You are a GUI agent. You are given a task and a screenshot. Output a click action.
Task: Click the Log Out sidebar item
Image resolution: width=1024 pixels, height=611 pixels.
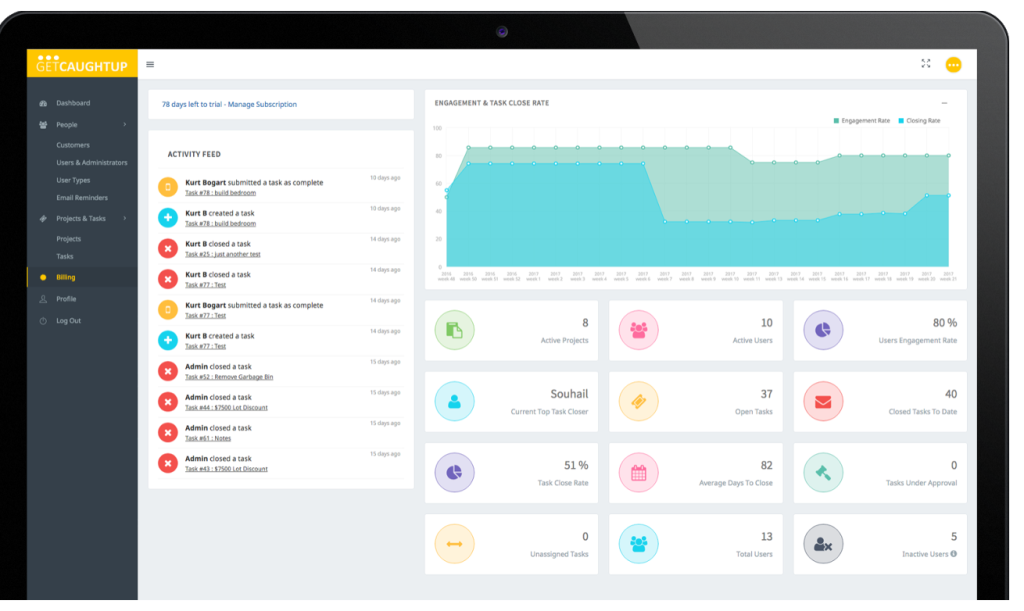(x=68, y=321)
